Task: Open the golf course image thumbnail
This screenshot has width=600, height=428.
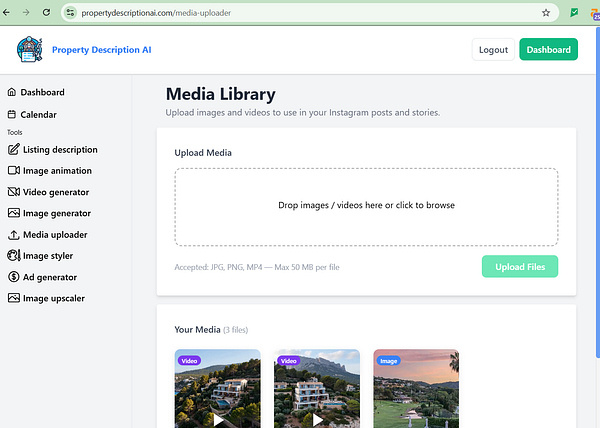Action: pos(416,388)
